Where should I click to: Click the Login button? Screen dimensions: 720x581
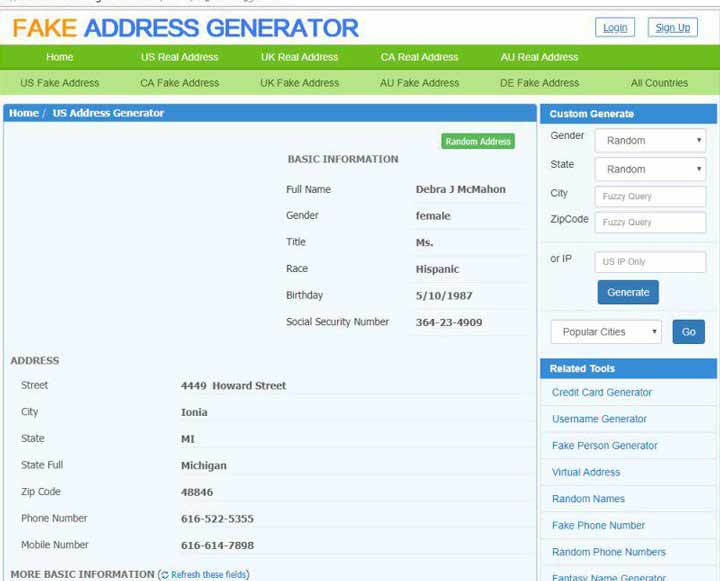pos(615,28)
